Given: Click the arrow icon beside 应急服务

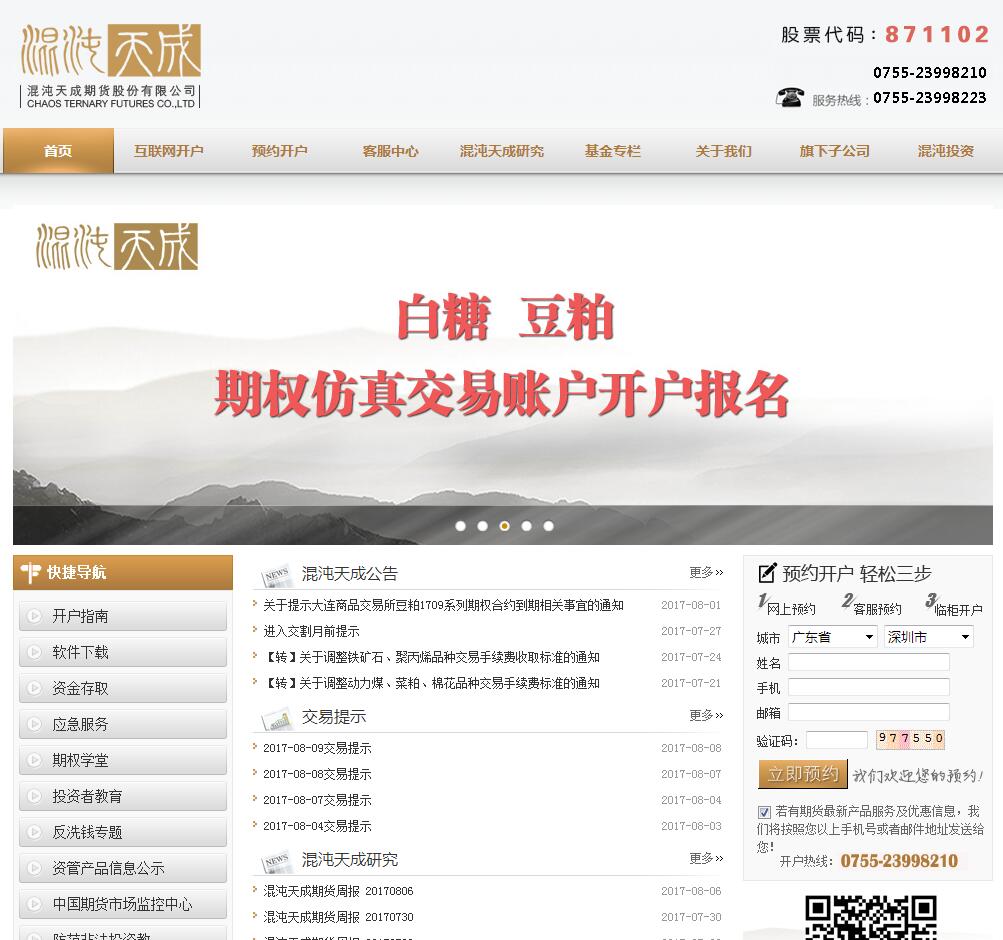Looking at the screenshot, I should coord(35,724).
